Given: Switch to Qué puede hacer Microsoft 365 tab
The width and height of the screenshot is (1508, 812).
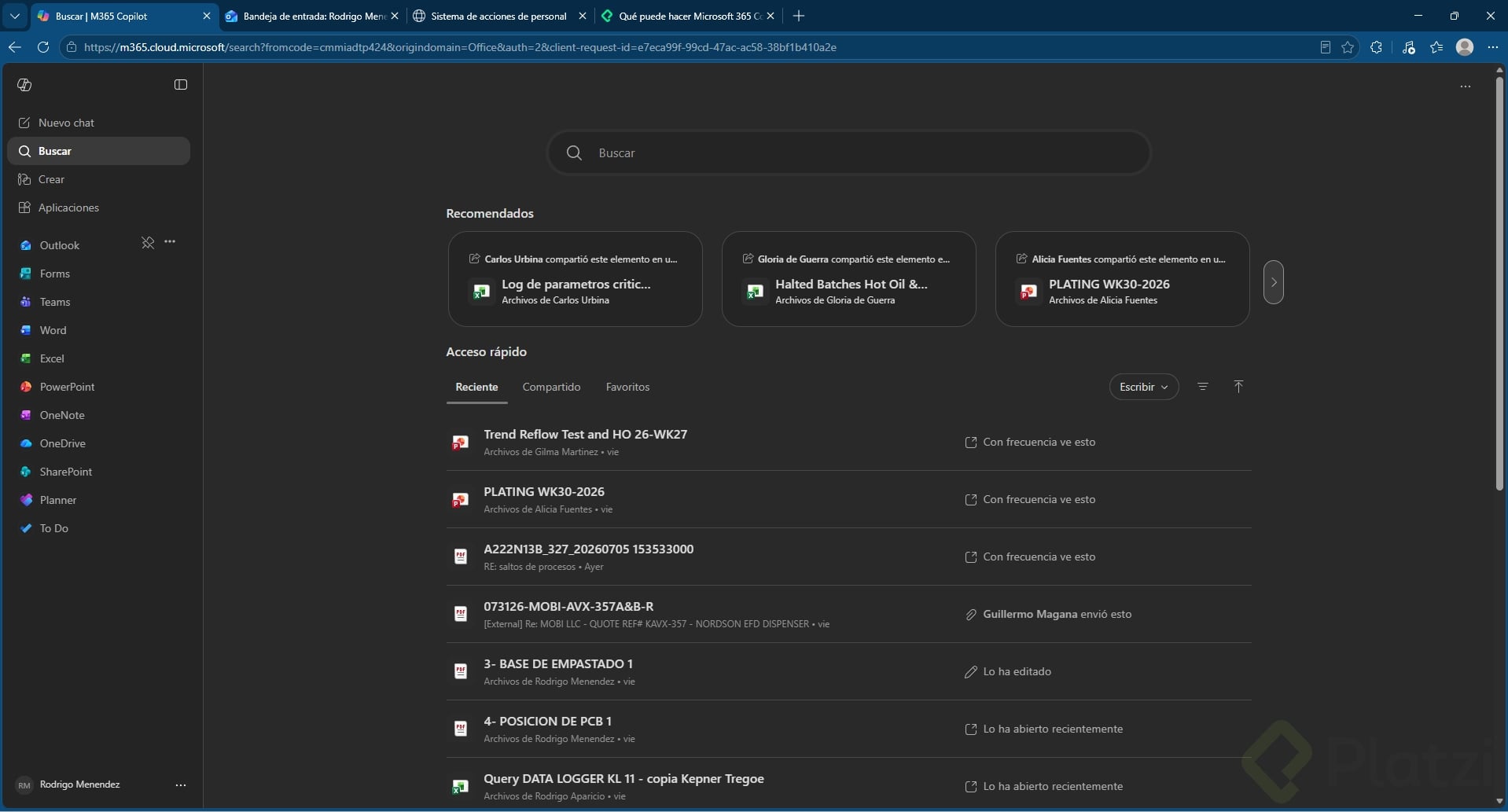Looking at the screenshot, I should 688,16.
